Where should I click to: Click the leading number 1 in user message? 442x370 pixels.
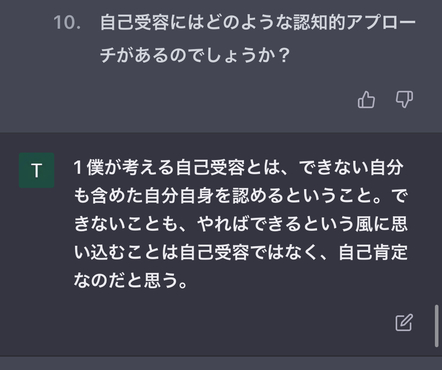click(x=78, y=167)
